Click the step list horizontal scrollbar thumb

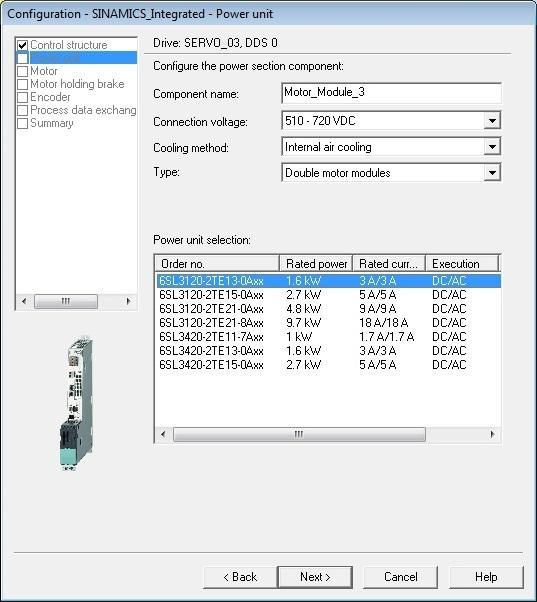pos(66,301)
